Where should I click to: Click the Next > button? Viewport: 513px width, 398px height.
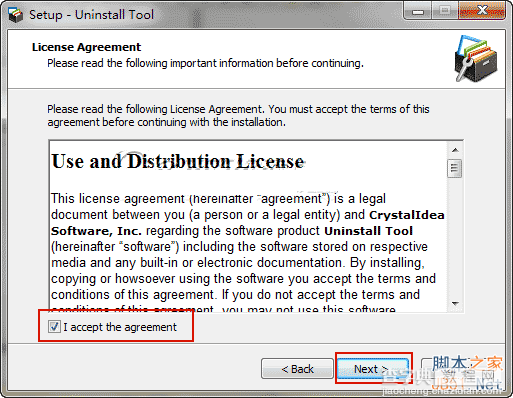[x=373, y=369]
